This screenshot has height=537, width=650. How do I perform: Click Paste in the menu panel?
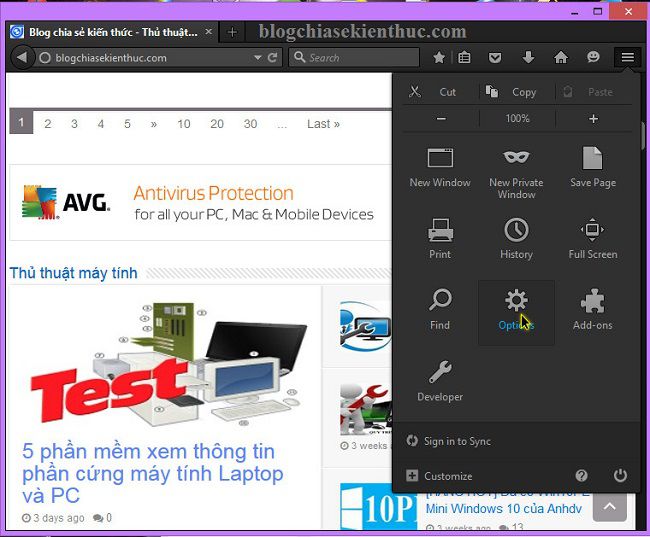[594, 92]
